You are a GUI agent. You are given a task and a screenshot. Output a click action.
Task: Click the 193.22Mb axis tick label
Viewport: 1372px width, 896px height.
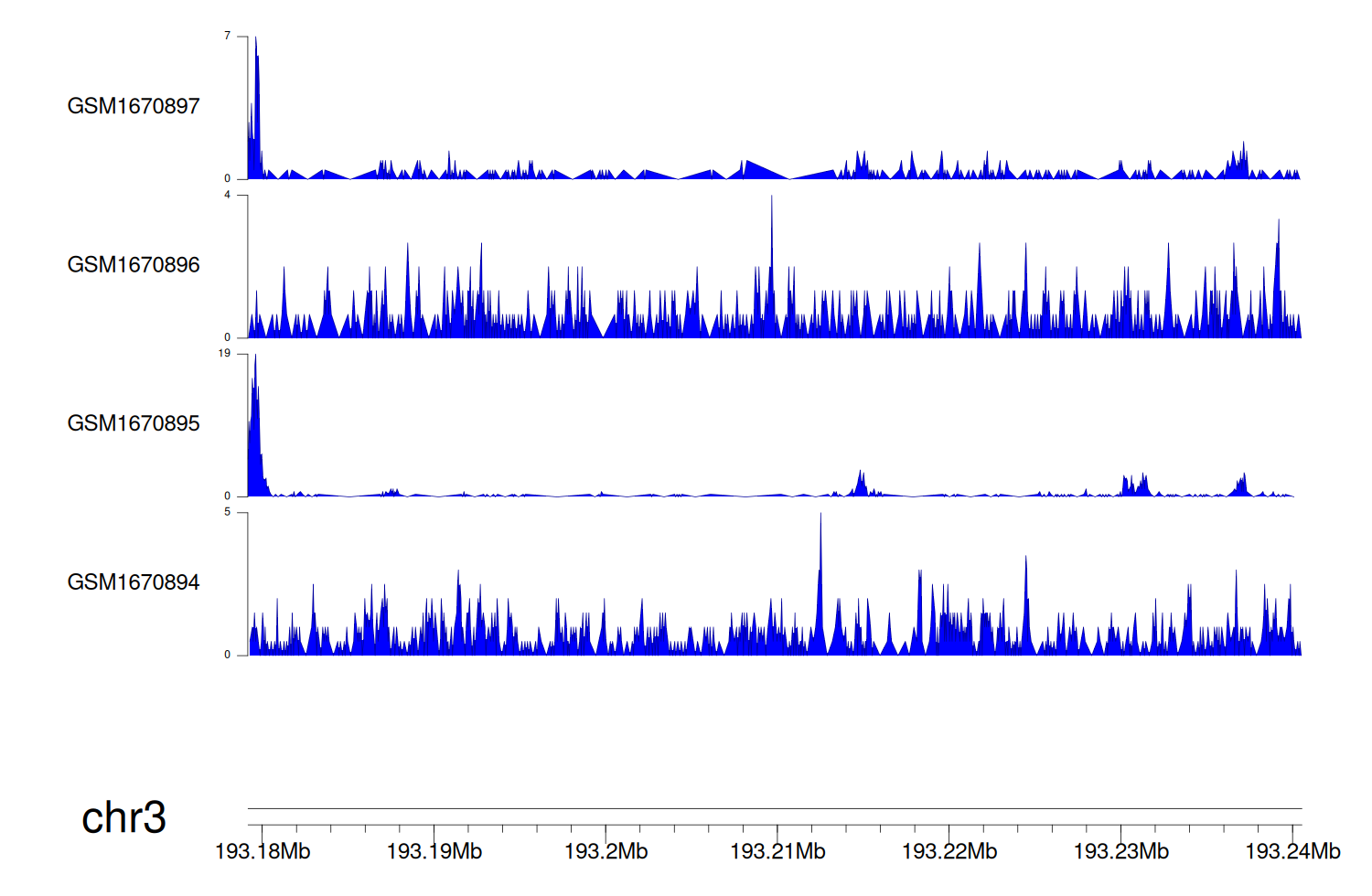tap(949, 852)
